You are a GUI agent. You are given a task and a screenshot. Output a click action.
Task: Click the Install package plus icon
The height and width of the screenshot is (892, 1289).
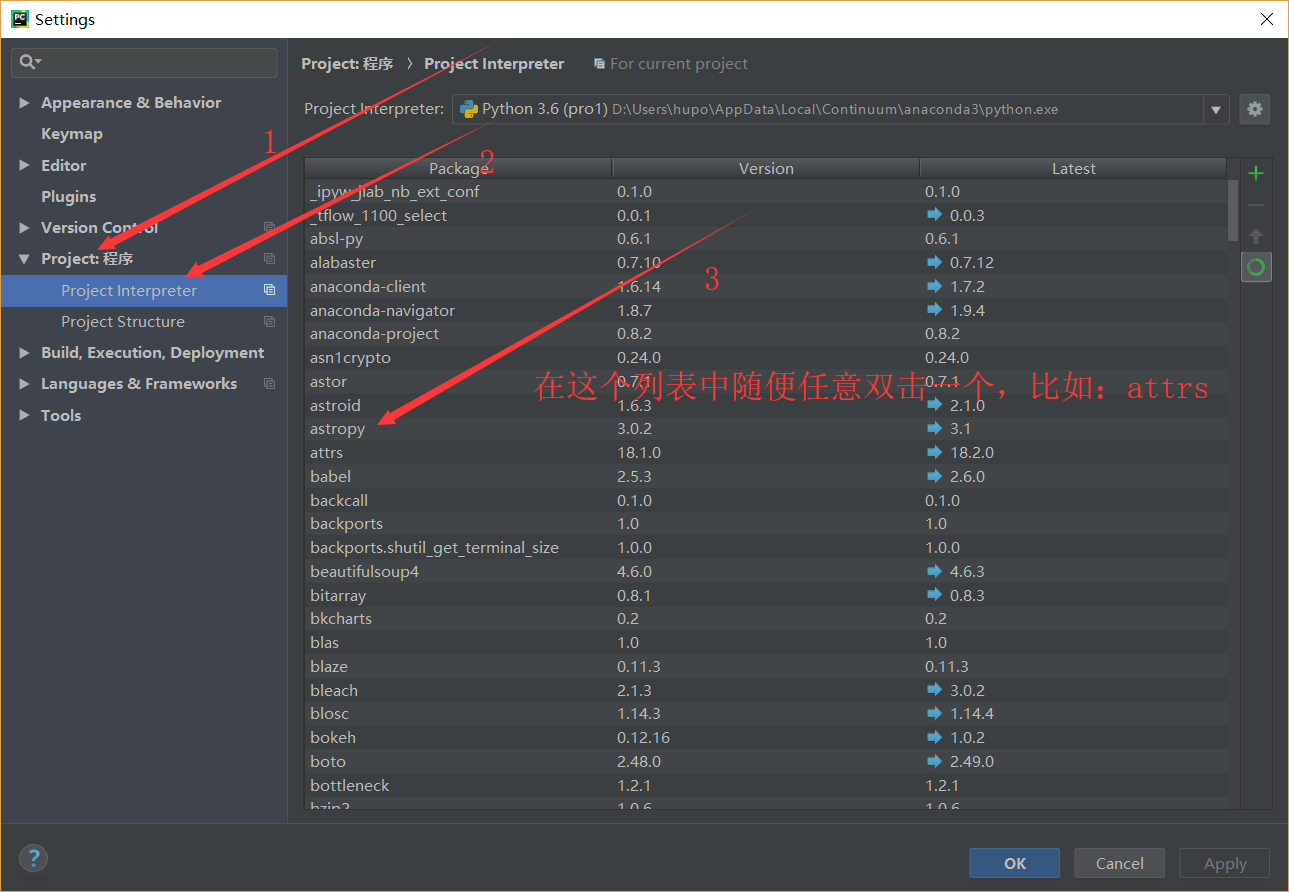[1255, 172]
